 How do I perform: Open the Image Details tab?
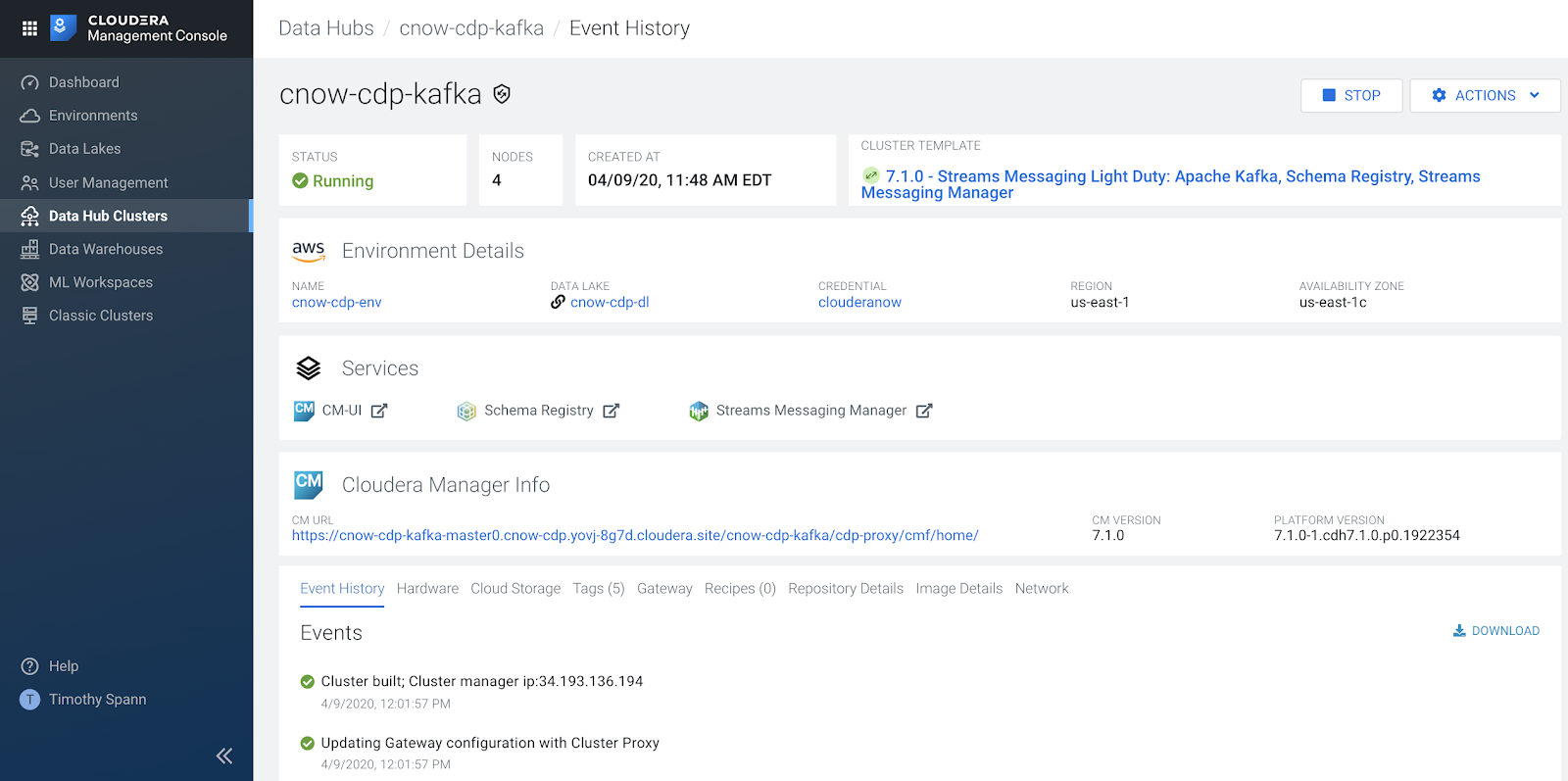tap(959, 588)
